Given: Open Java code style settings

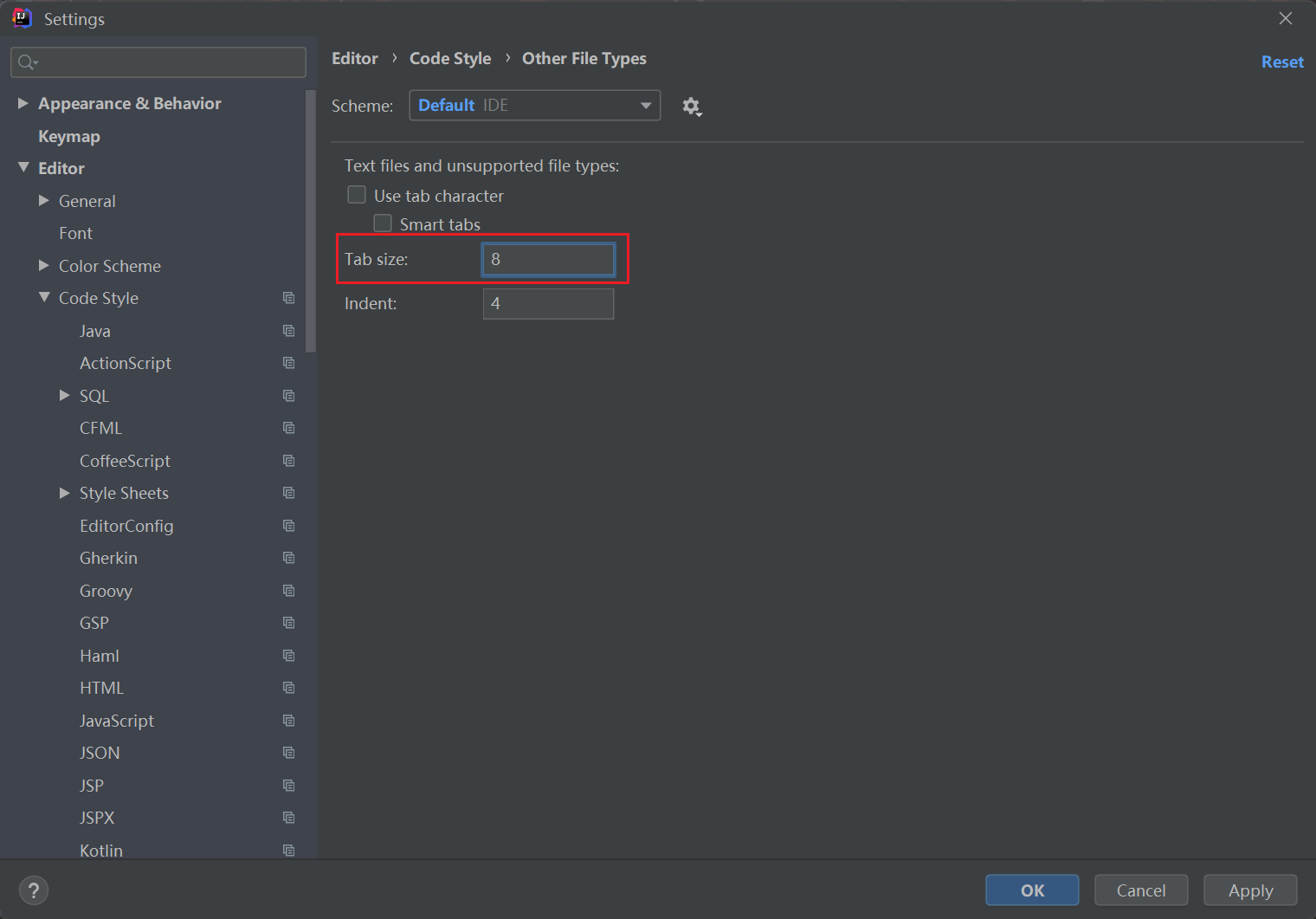Looking at the screenshot, I should [x=95, y=331].
